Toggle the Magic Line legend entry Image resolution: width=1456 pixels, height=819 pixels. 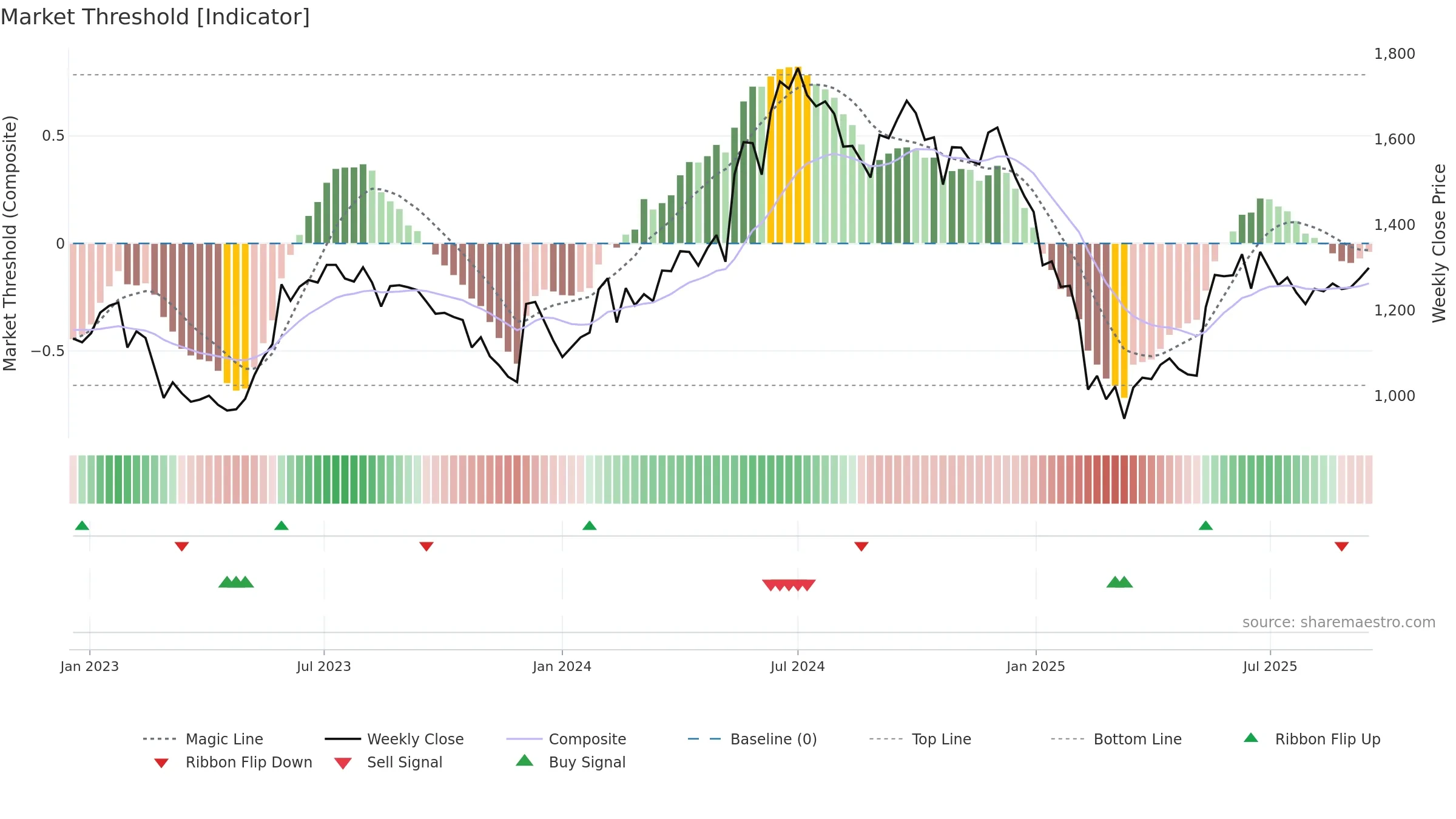(203, 739)
